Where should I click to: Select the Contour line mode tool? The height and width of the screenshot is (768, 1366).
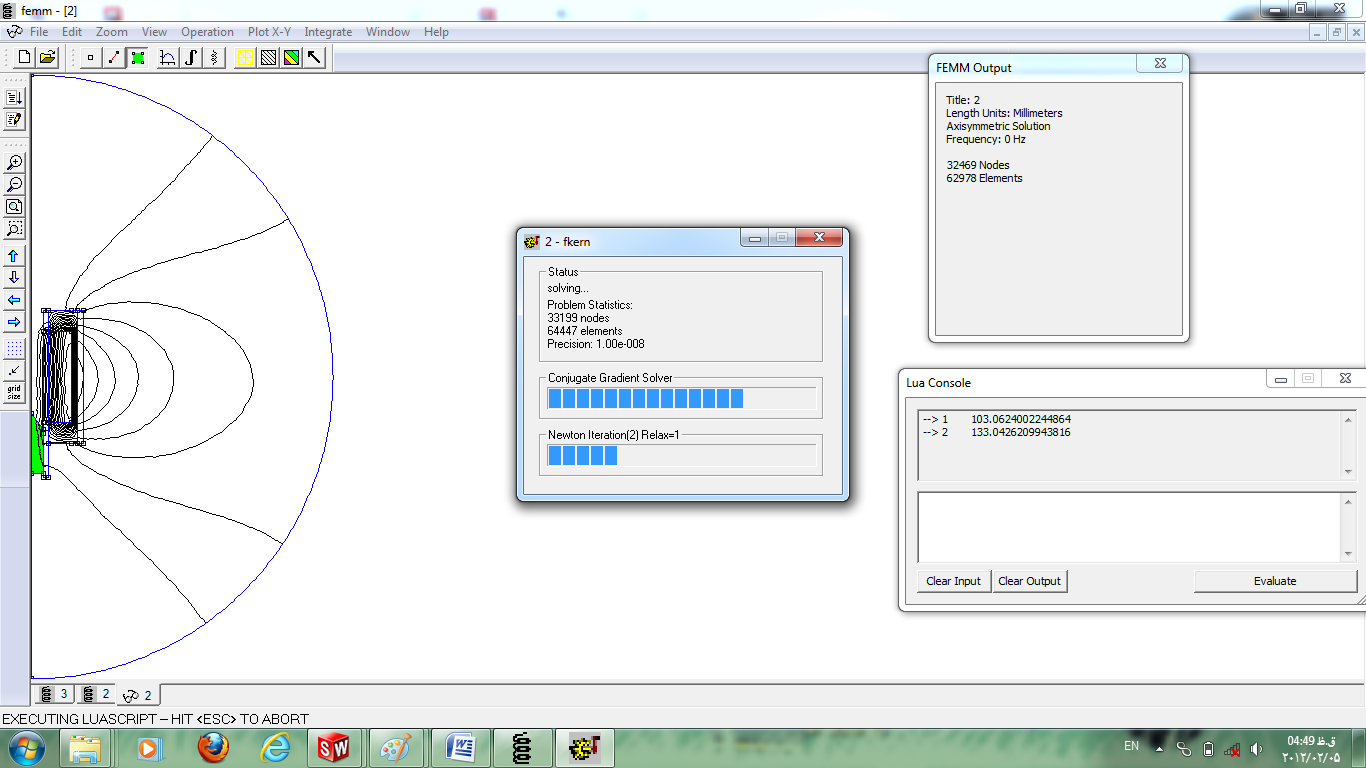point(114,58)
